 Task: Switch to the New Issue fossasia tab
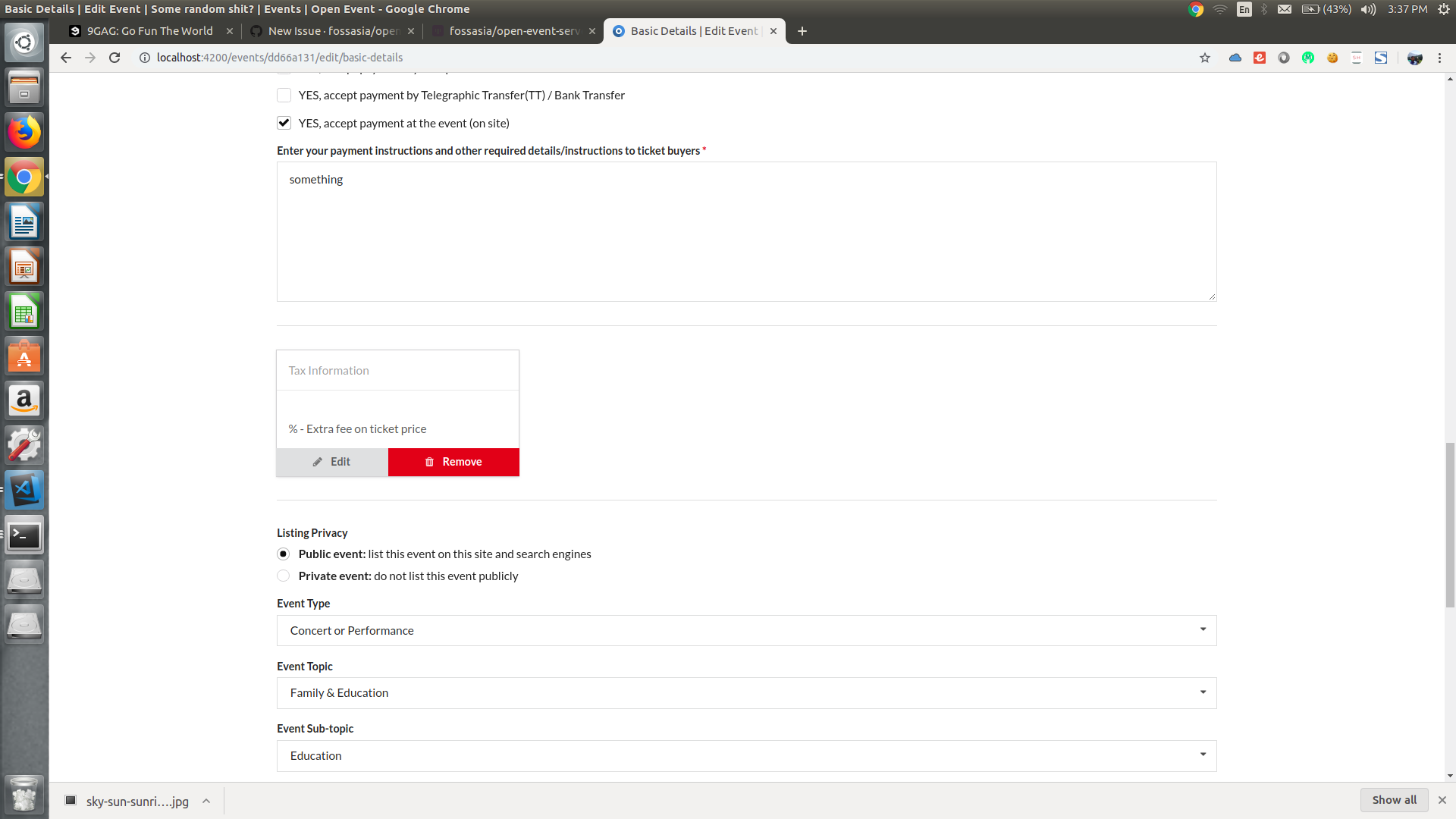pyautogui.click(x=332, y=31)
